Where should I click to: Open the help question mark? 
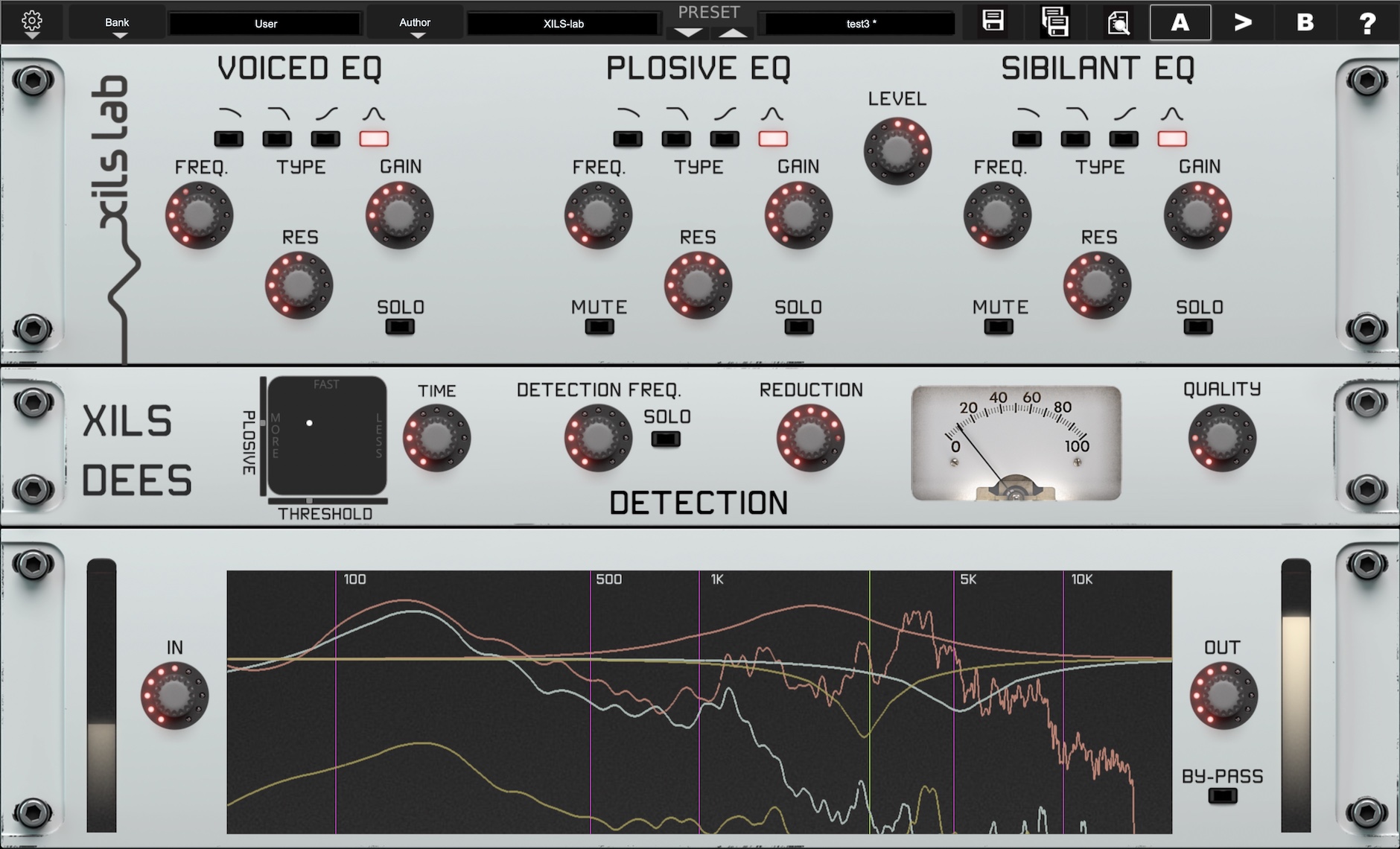tap(1367, 23)
